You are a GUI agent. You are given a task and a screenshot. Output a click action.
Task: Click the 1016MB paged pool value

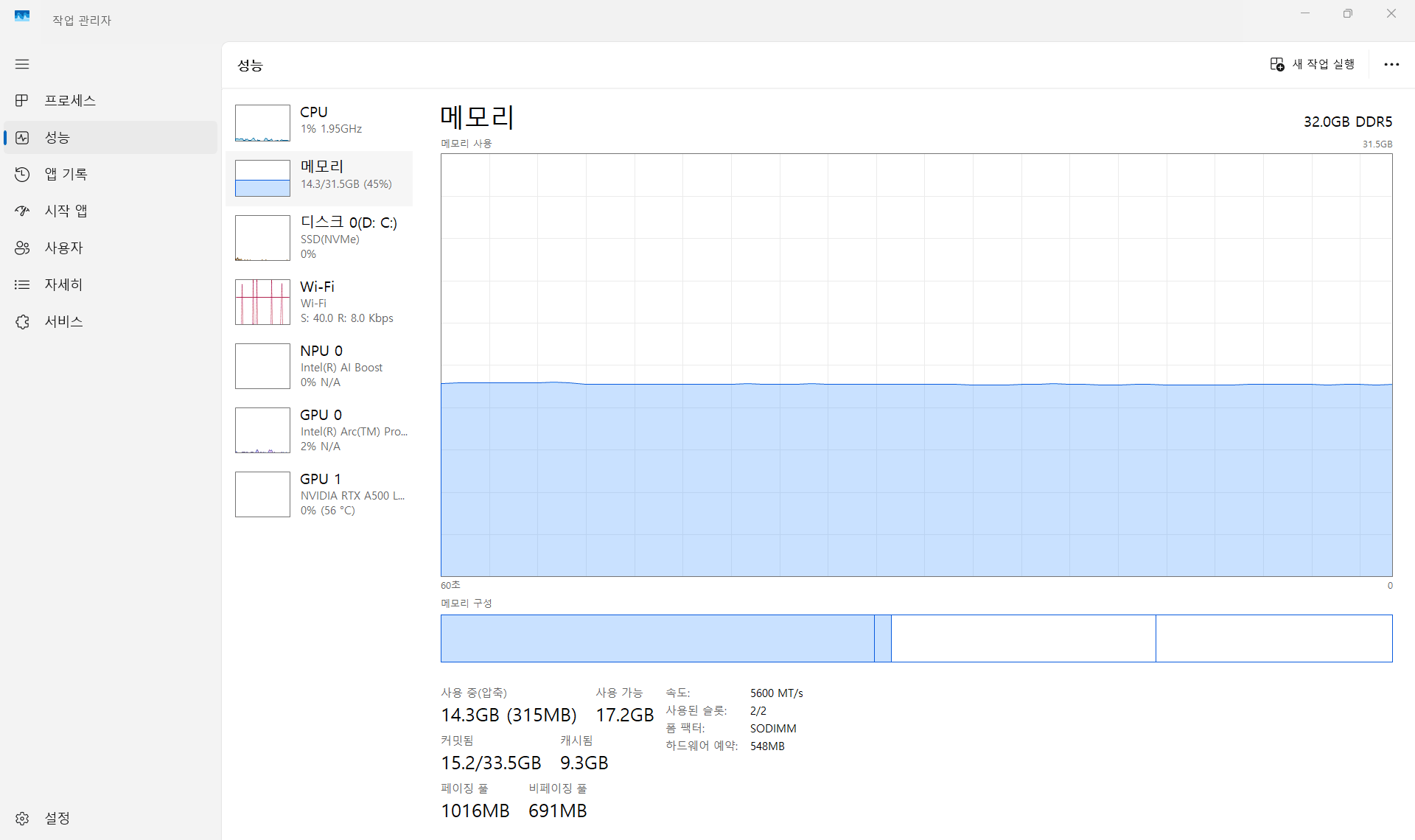[475, 811]
